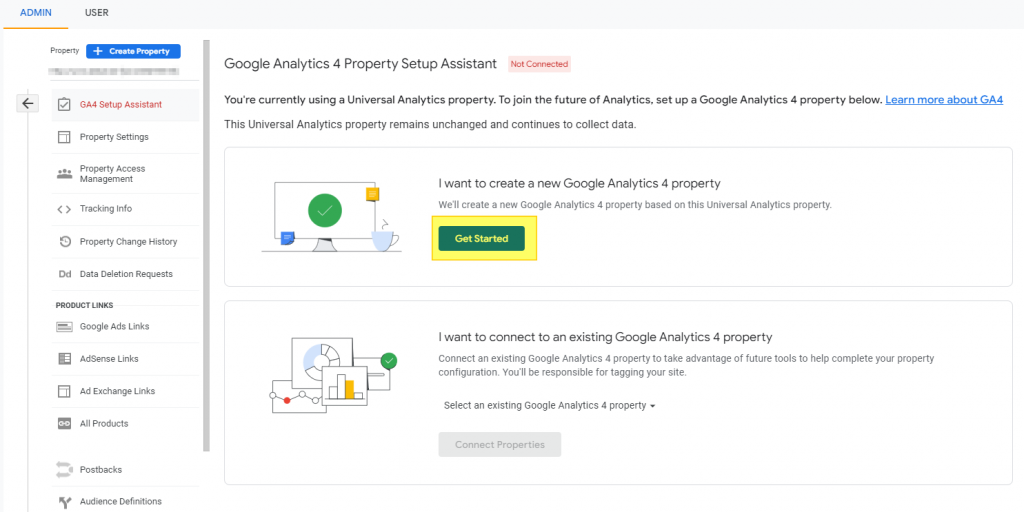Switch to the USER tab
Viewport: 1024px width, 512px height.
point(97,13)
